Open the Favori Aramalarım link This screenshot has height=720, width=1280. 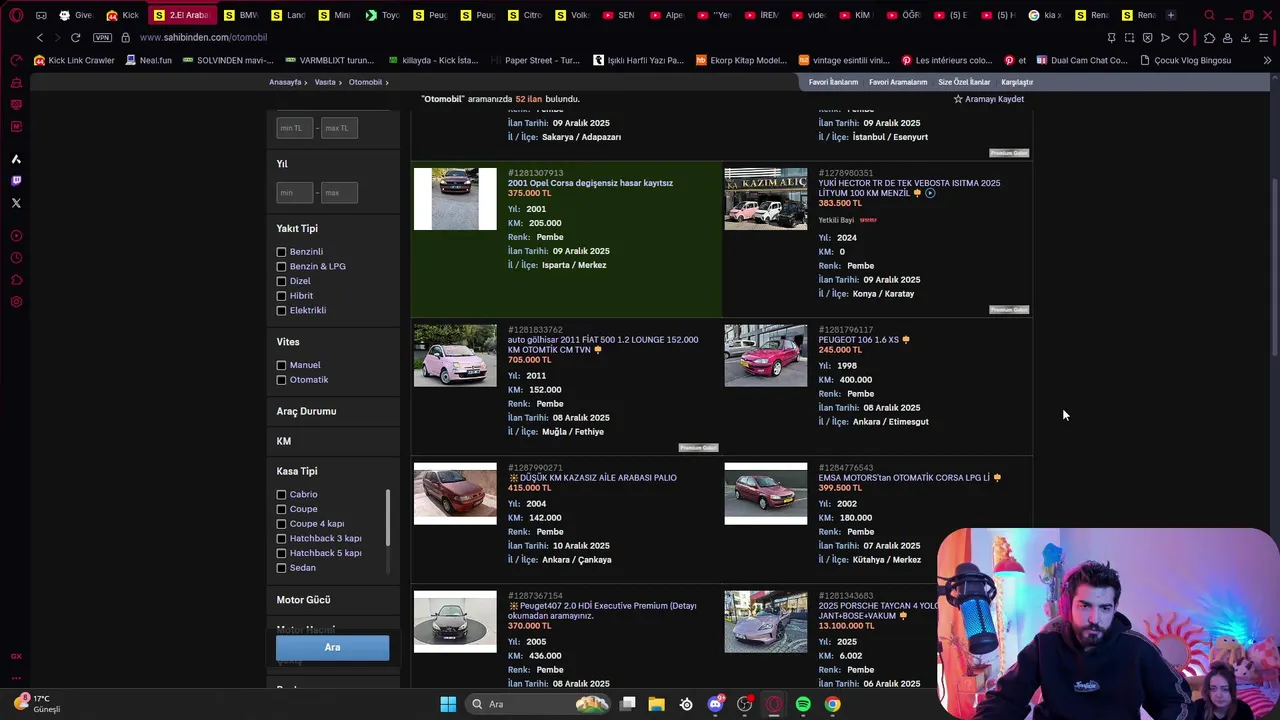[898, 82]
